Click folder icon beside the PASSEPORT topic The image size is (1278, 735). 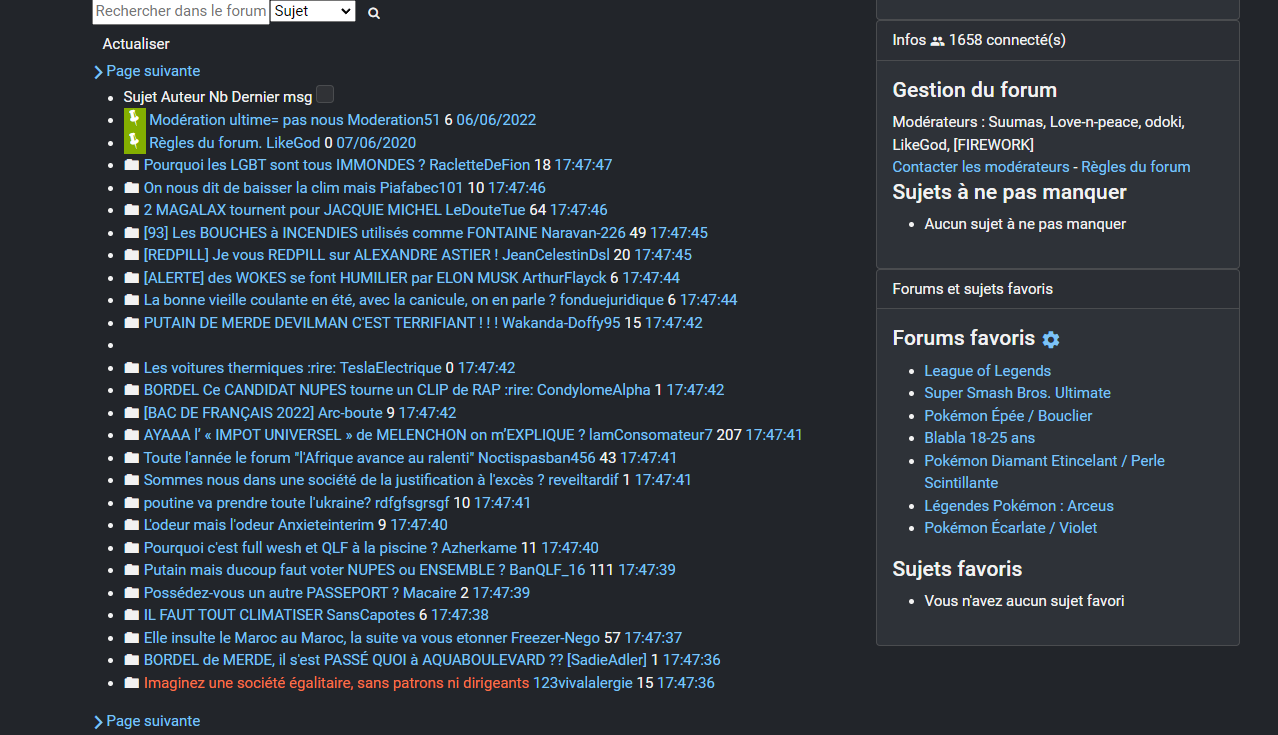132,593
